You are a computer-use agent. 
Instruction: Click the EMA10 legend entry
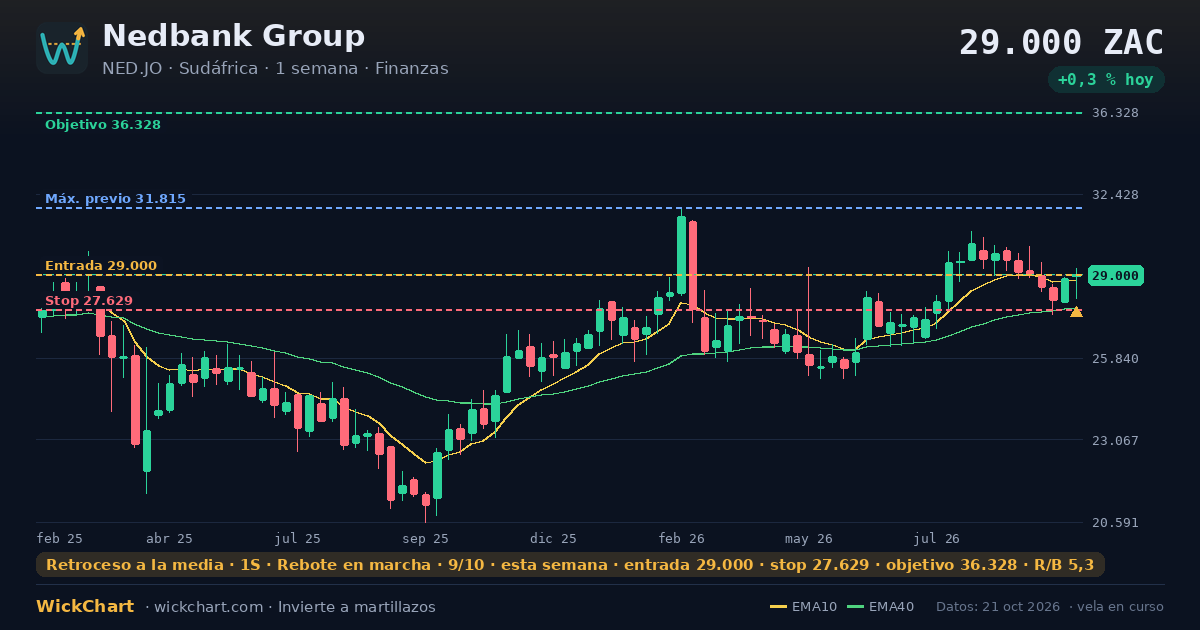[803, 607]
